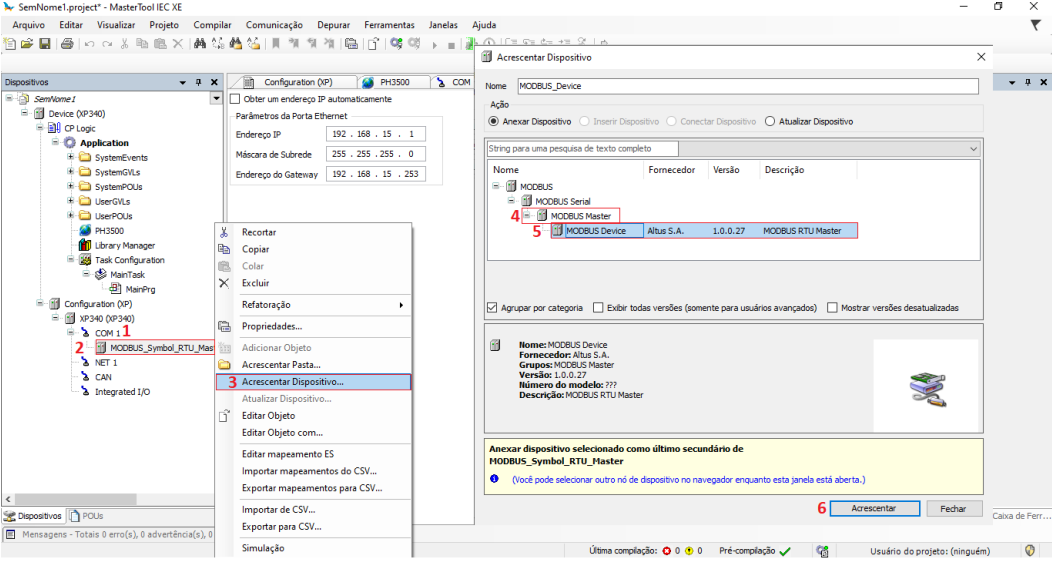
Task: Expand the SystemEvents folder
Action: tap(70, 157)
